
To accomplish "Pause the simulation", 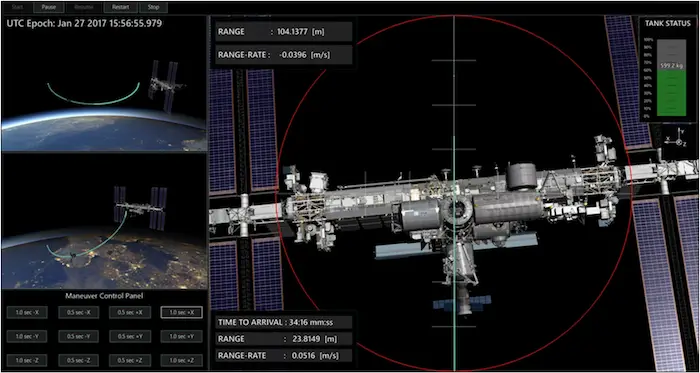I will (x=49, y=8).
